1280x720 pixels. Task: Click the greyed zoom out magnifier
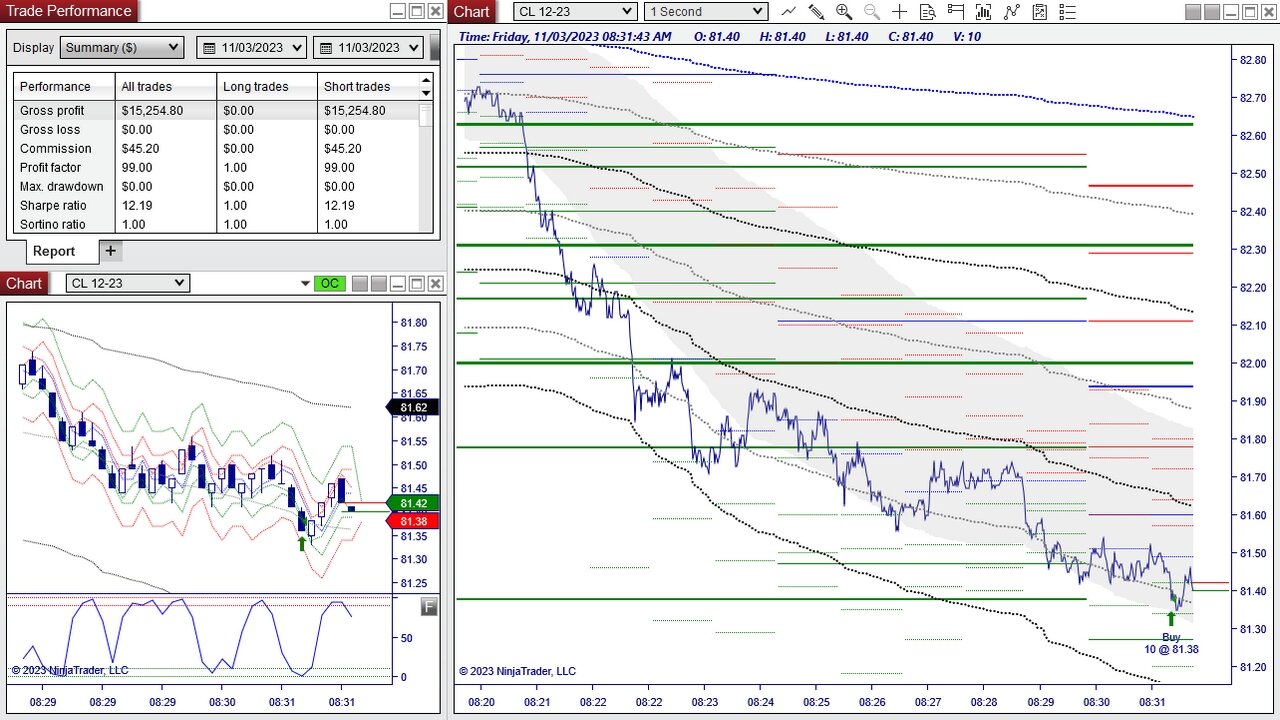[x=872, y=11]
